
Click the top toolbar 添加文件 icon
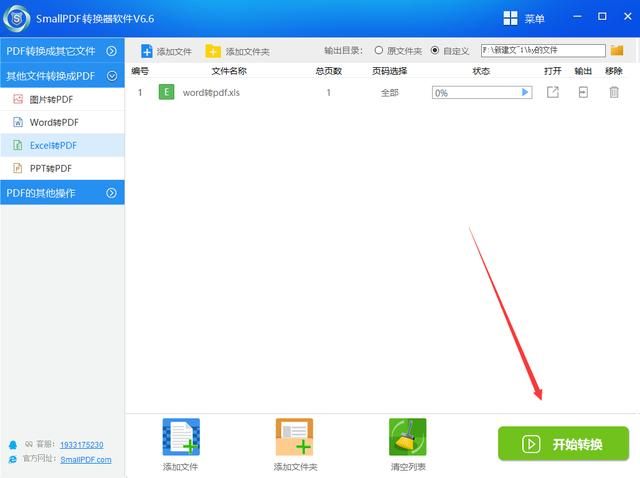point(147,51)
